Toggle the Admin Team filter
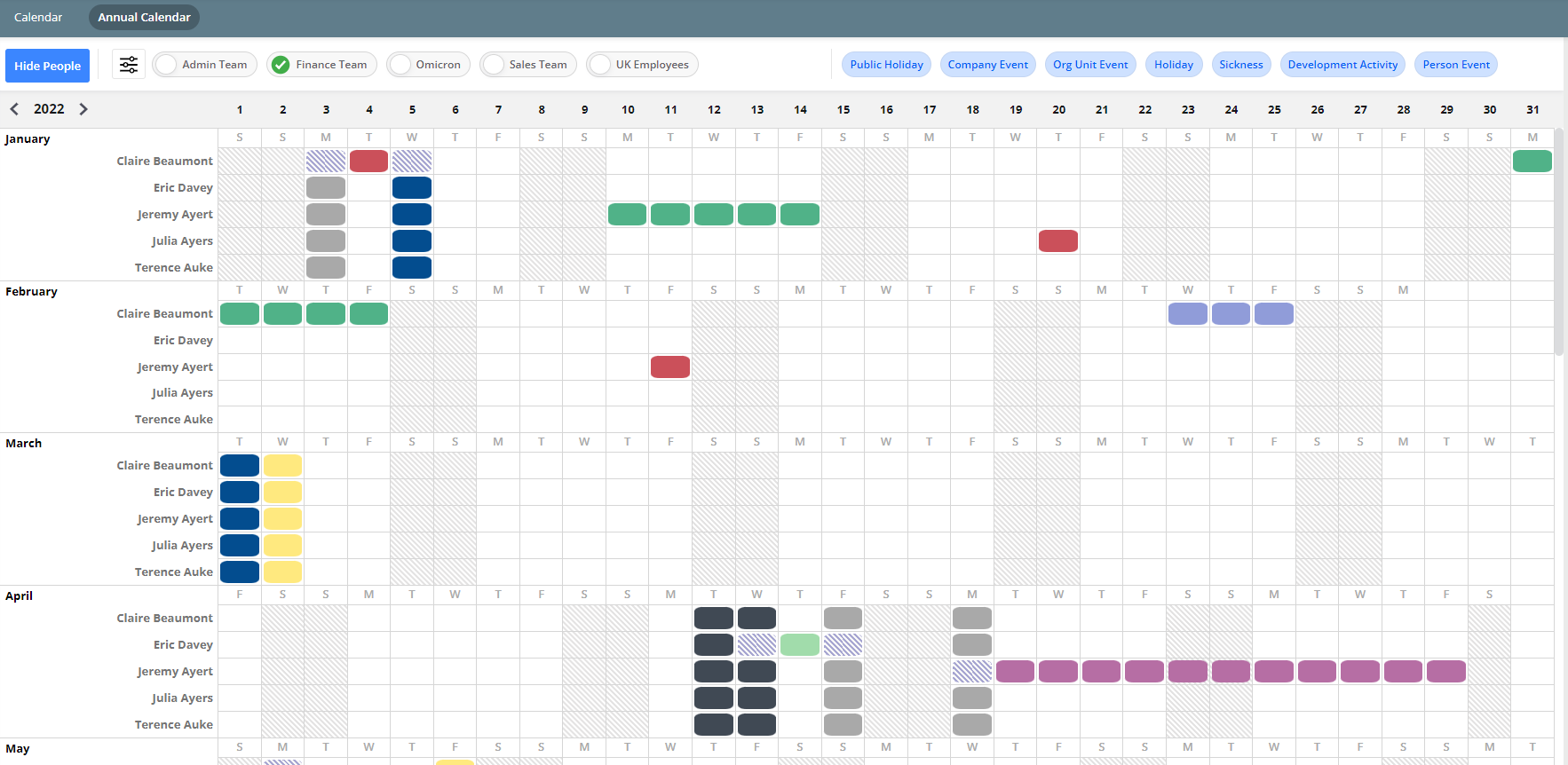Viewport: 1568px width, 765px height. 205,65
